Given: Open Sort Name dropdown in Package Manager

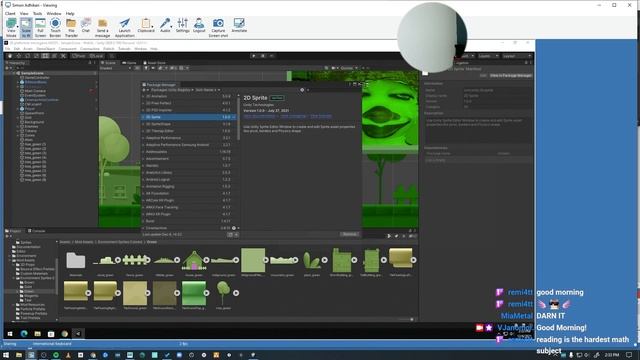Looking at the screenshot, I should [x=207, y=90].
